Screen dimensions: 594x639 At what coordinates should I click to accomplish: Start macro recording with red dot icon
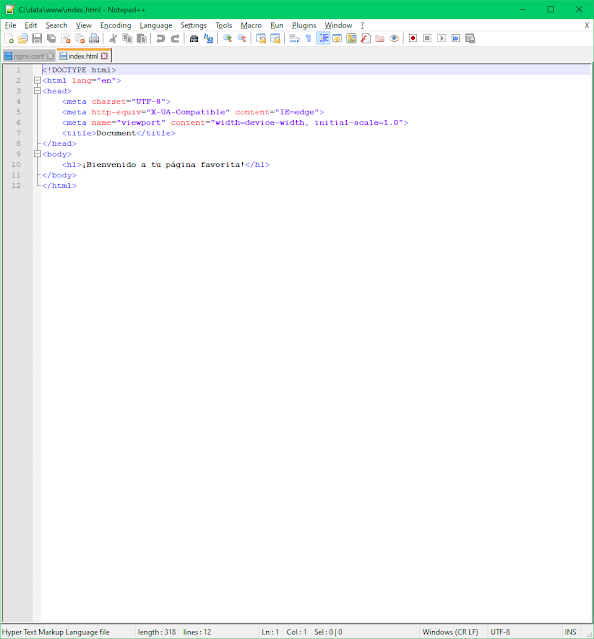pos(413,38)
